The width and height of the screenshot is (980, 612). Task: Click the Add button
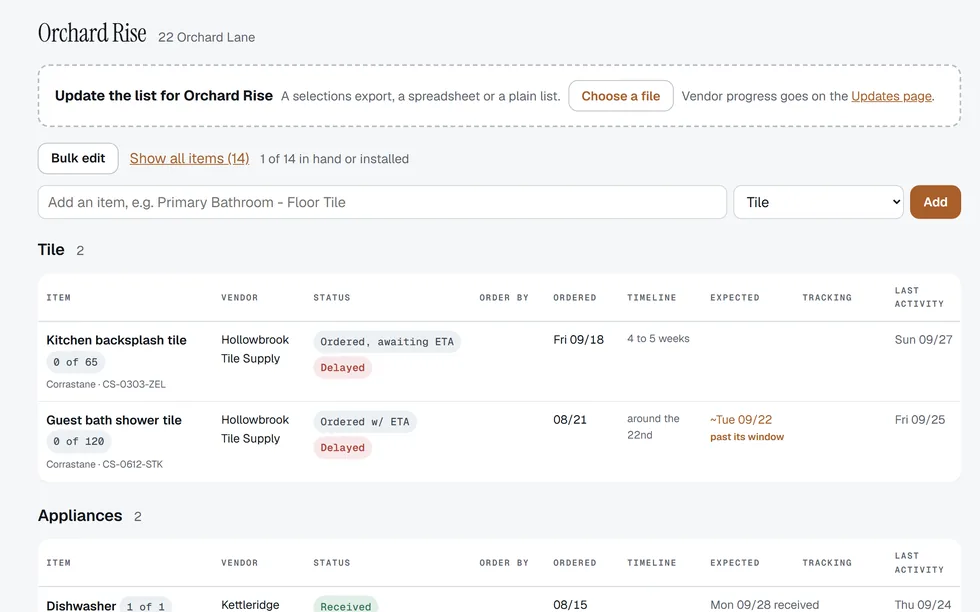click(x=935, y=202)
